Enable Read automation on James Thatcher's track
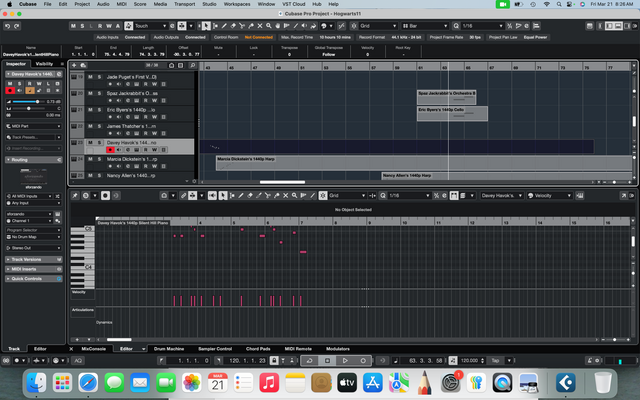This screenshot has height=400, width=640. pos(146,133)
